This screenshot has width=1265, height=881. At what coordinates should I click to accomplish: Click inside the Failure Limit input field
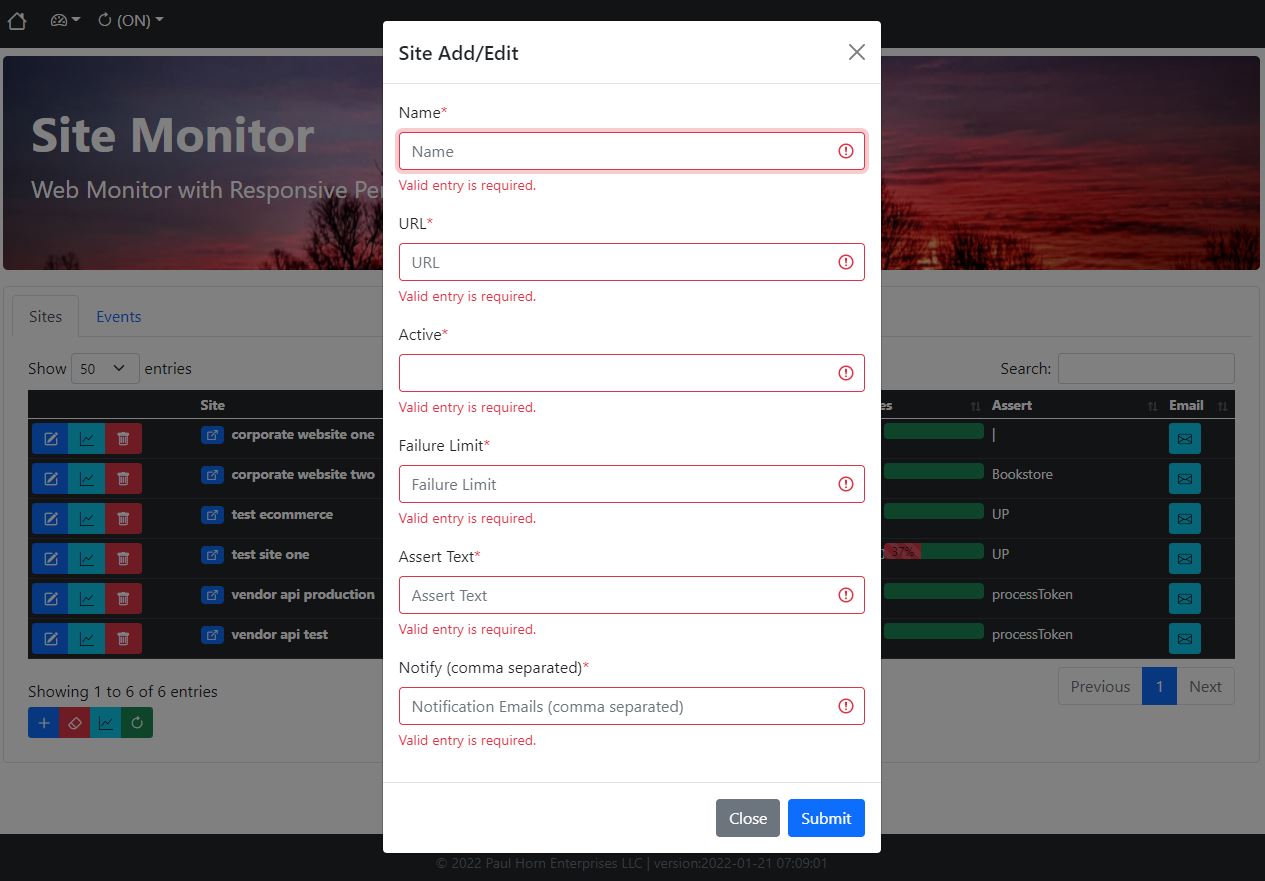(x=631, y=484)
